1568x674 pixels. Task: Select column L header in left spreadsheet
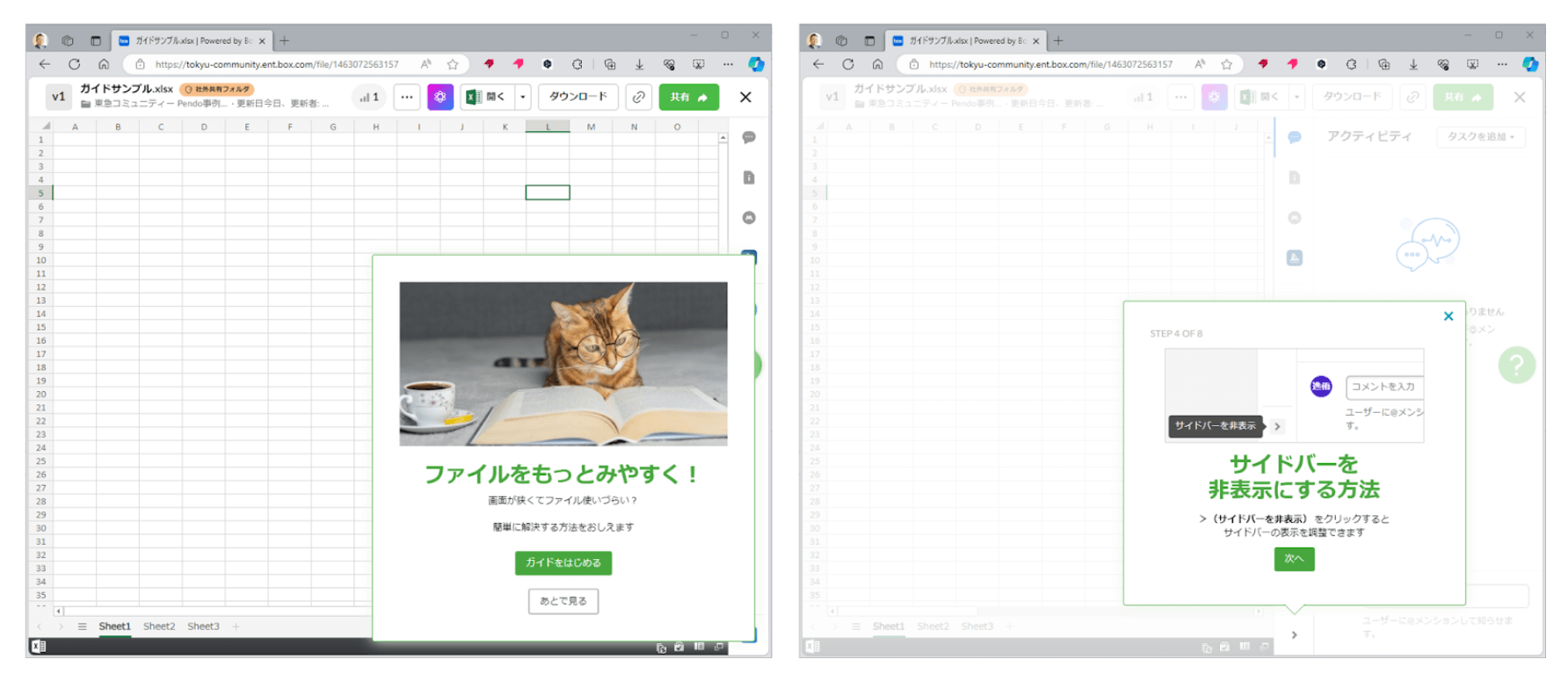548,127
